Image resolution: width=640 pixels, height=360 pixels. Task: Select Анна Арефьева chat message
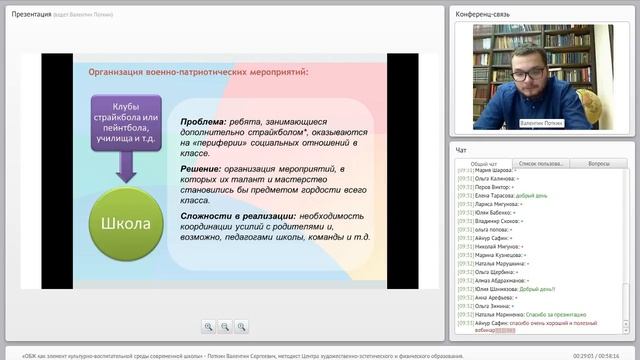tap(488, 298)
